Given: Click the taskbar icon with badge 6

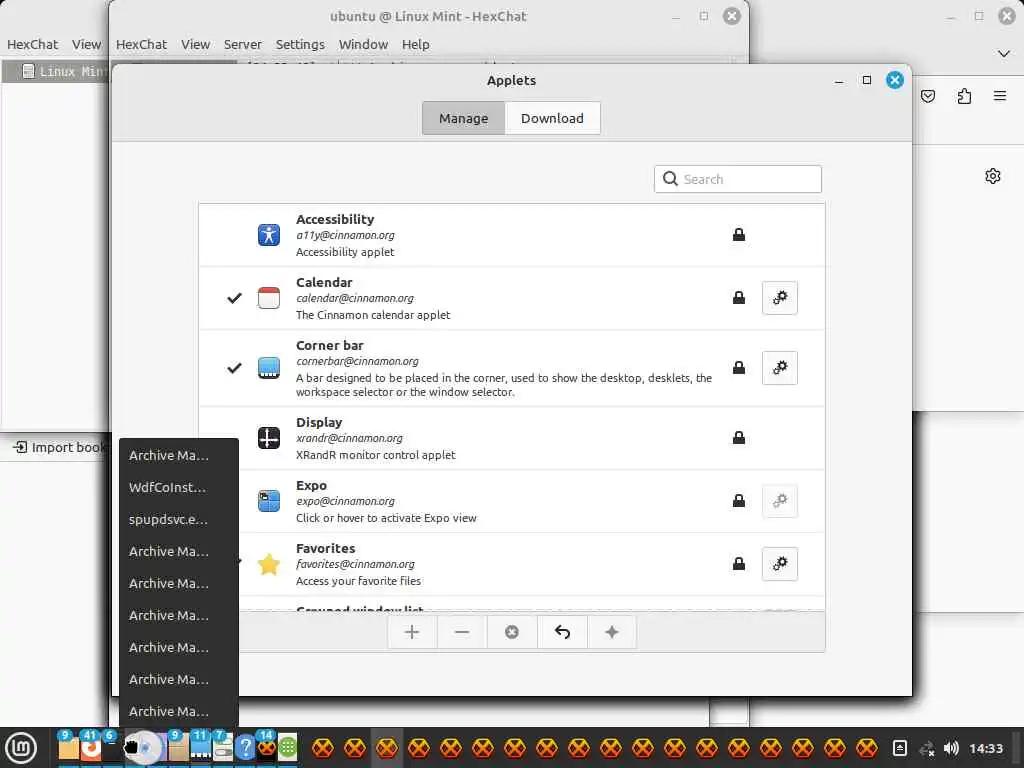Looking at the screenshot, I should [x=111, y=746].
